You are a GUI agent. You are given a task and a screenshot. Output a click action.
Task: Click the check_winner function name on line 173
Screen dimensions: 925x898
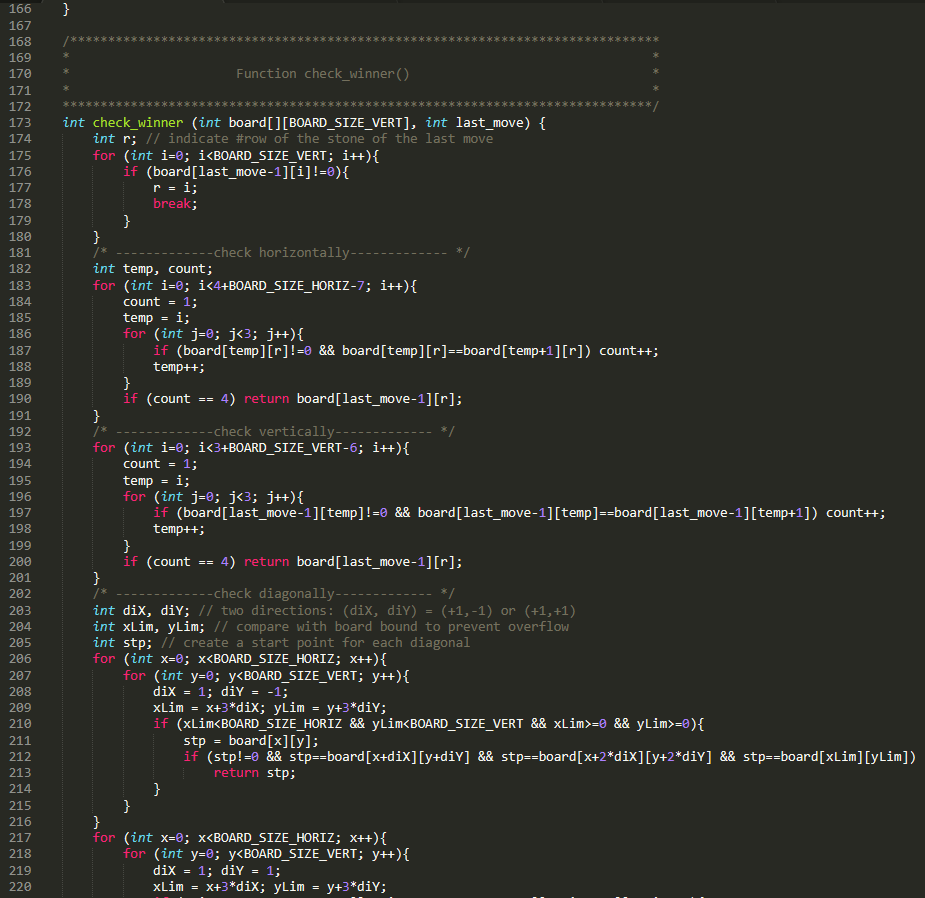pos(137,123)
